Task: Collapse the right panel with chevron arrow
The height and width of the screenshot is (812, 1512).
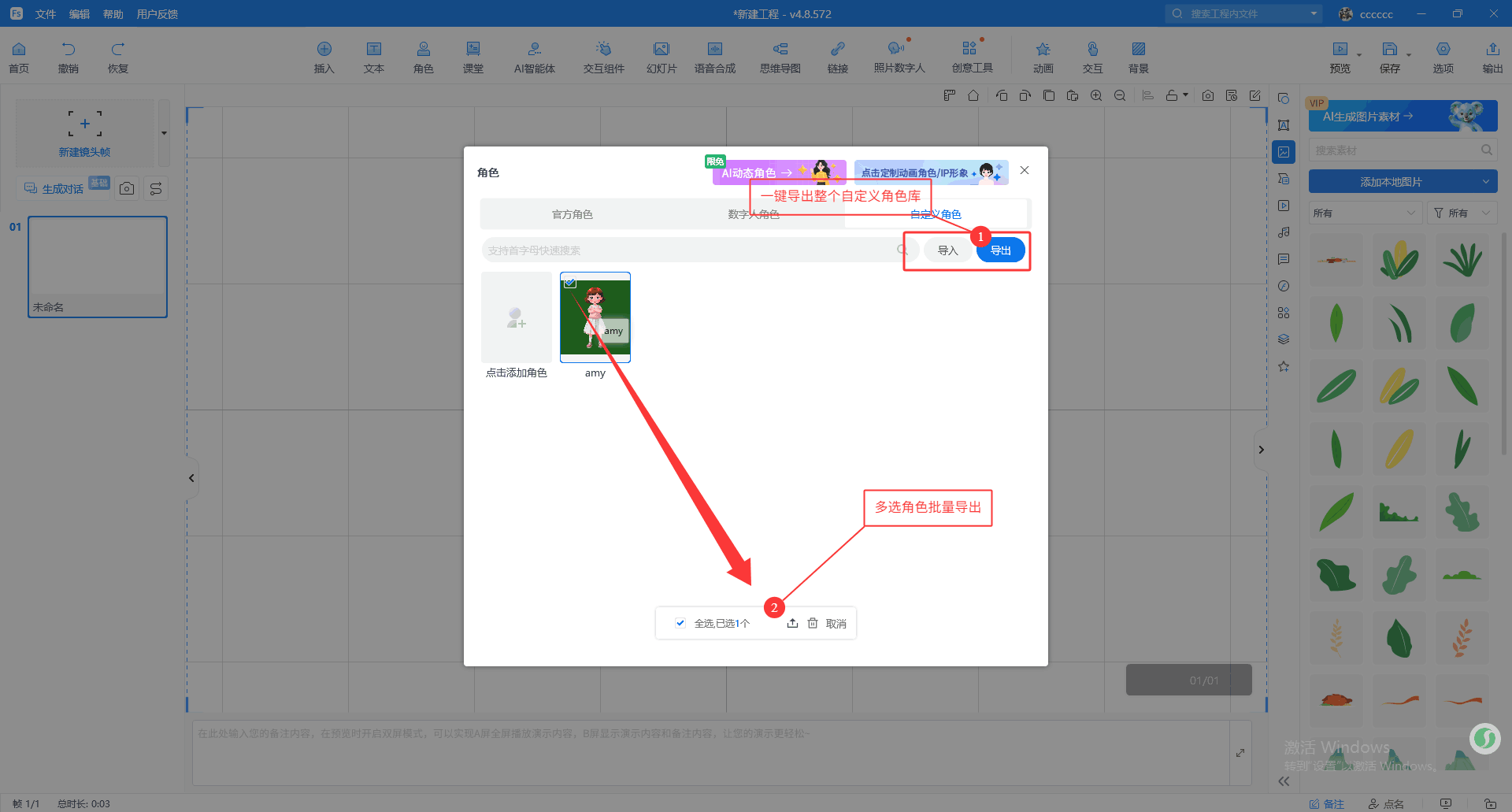Action: click(1261, 450)
